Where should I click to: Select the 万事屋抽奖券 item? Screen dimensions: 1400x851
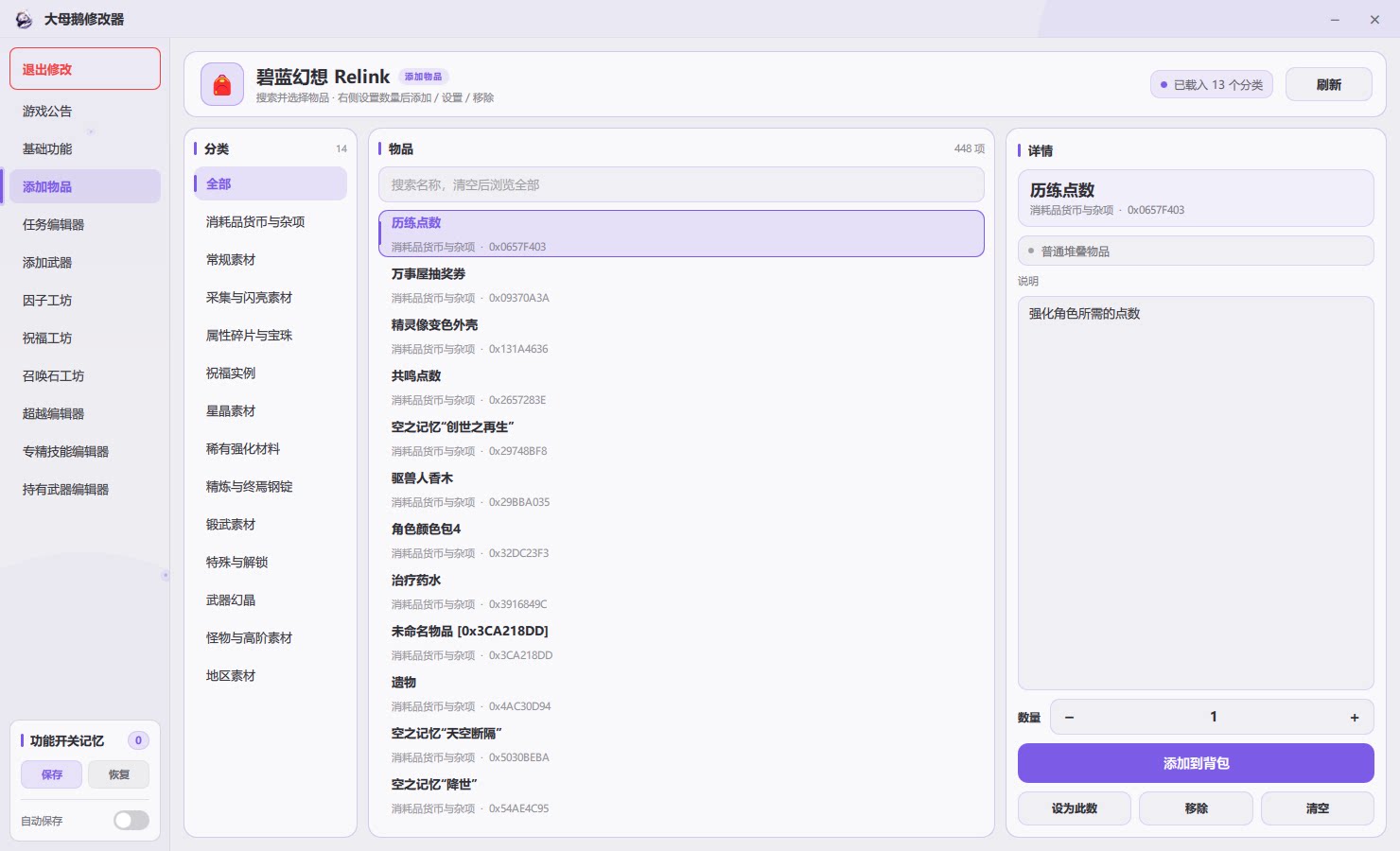pyautogui.click(x=681, y=285)
